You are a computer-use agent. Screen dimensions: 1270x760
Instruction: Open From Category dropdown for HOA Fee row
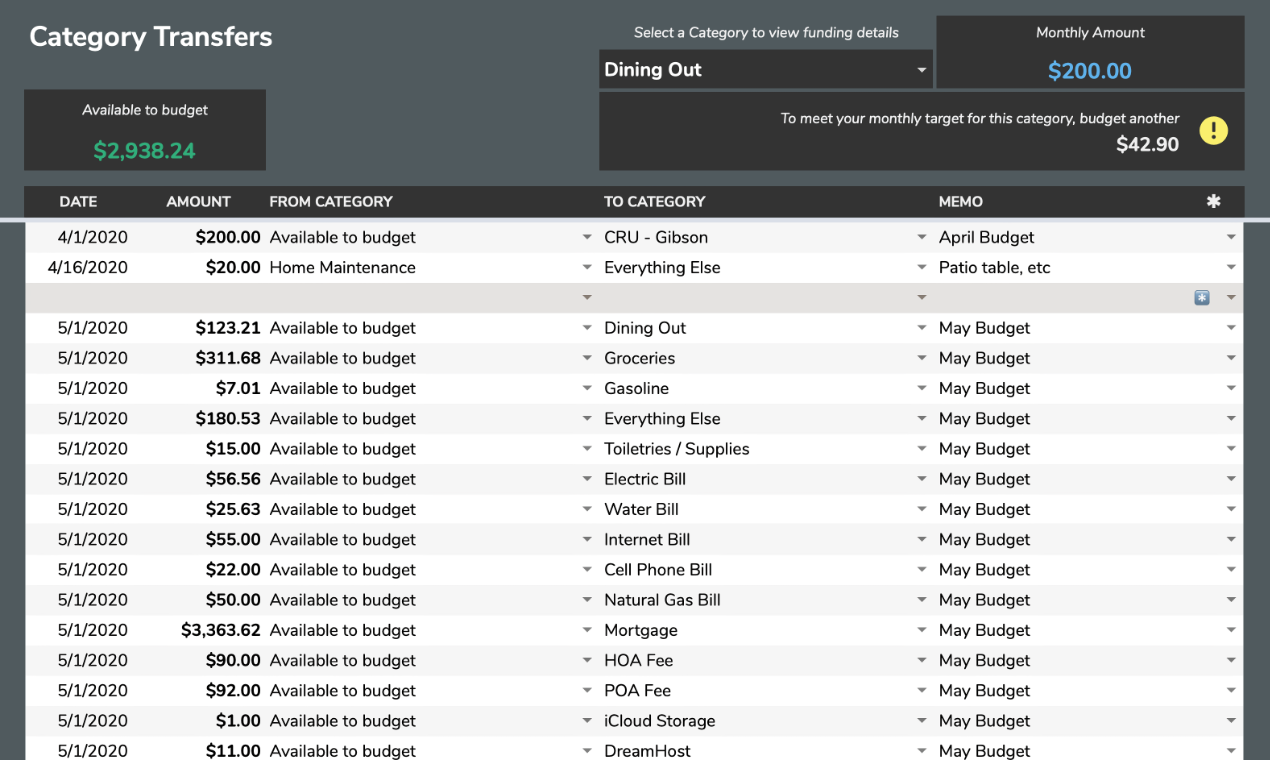tap(587, 660)
